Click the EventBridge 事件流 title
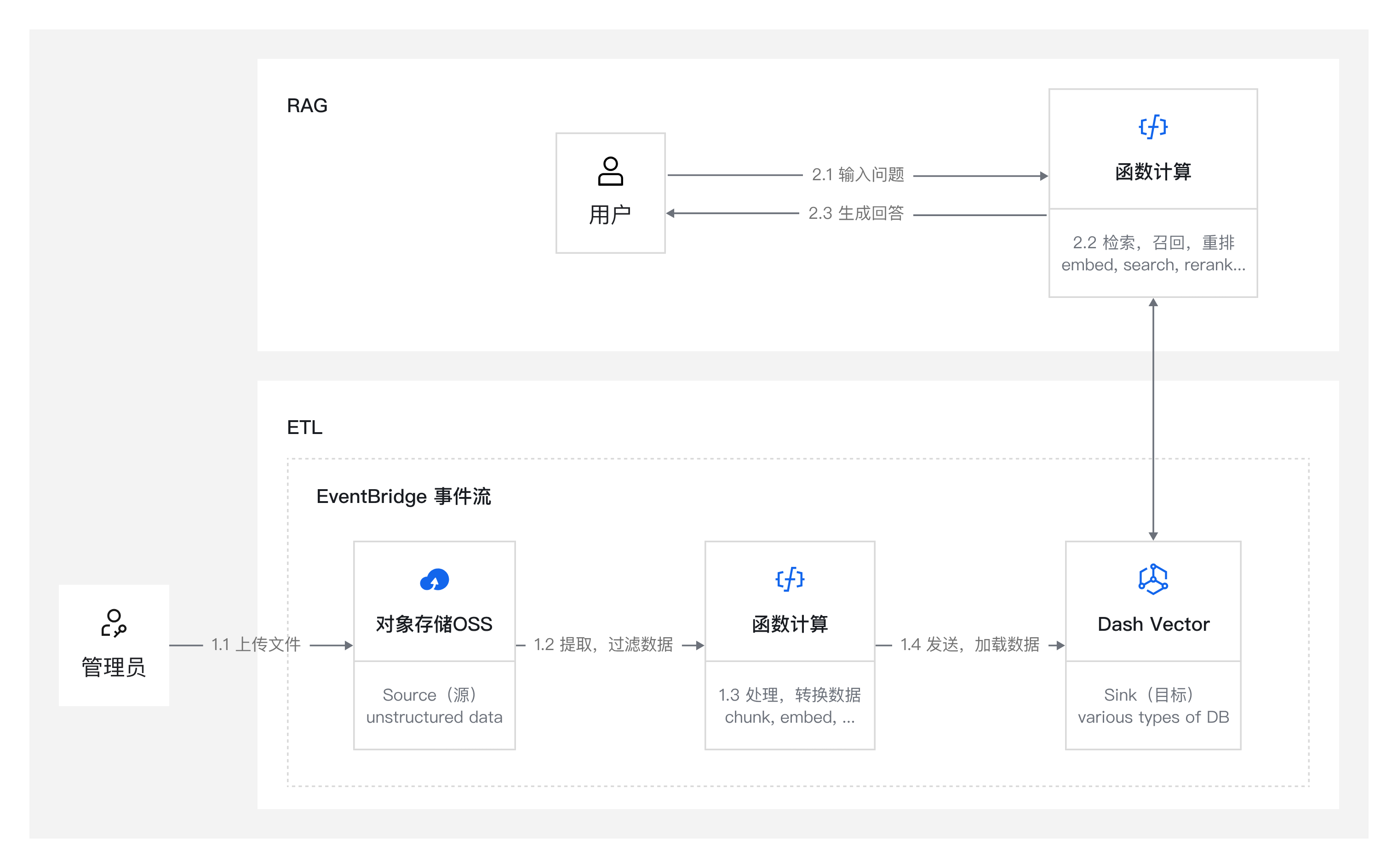This screenshot has height=868, width=1398. 403,497
